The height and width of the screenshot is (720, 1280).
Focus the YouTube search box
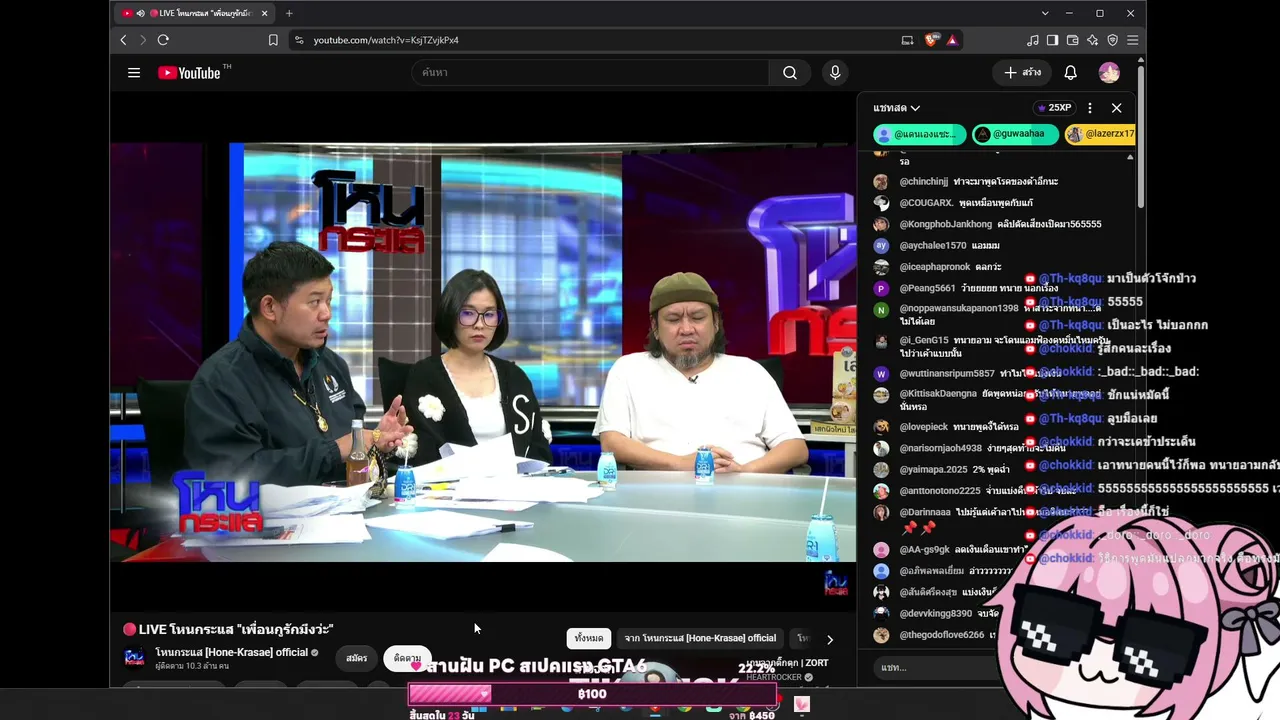[x=590, y=72]
